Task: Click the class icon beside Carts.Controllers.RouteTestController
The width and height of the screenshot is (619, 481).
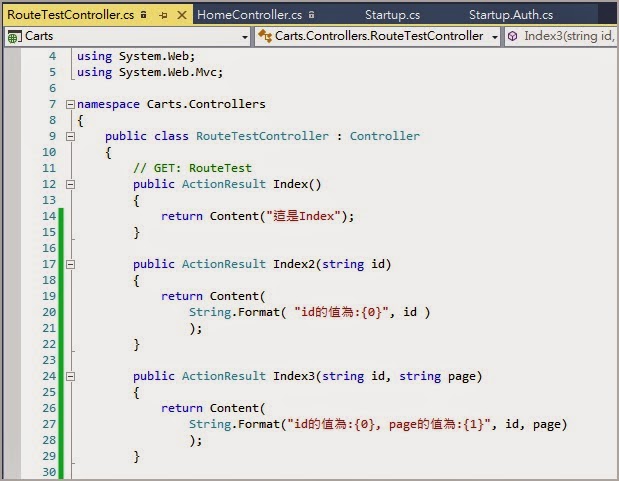Action: coord(265,36)
